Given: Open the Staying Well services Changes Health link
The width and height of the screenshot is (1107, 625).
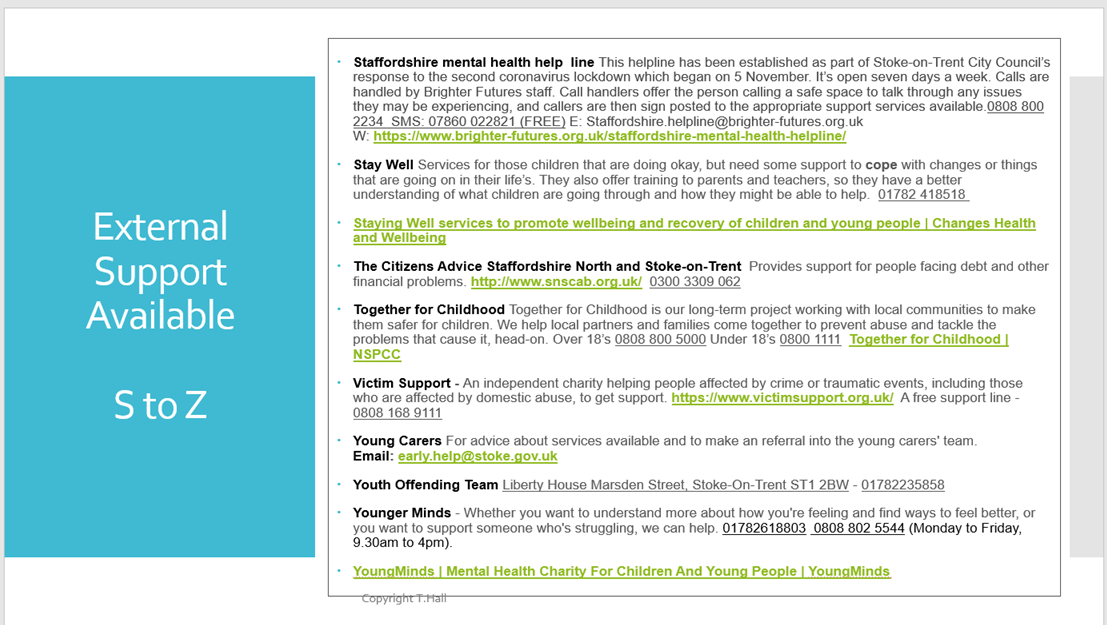Looking at the screenshot, I should point(694,230).
